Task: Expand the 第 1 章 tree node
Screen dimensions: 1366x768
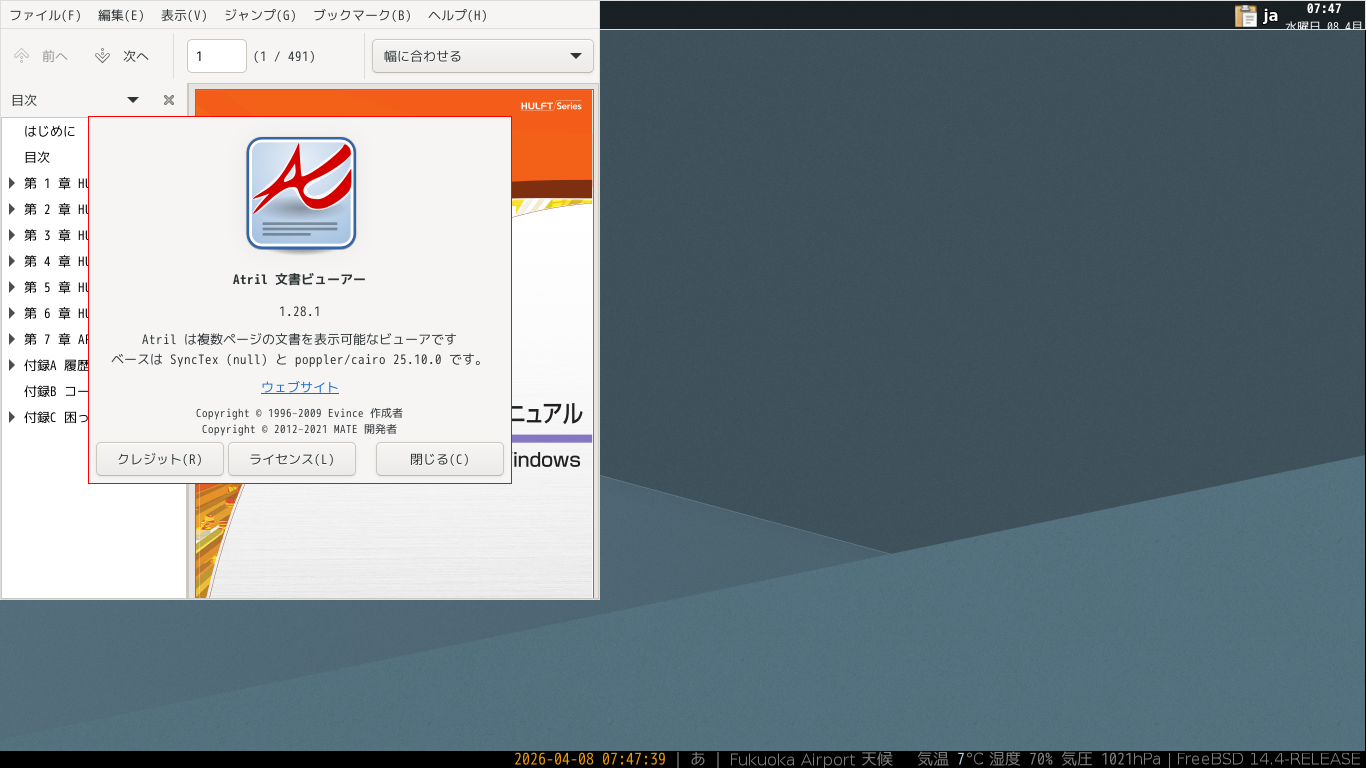Action: (12, 183)
